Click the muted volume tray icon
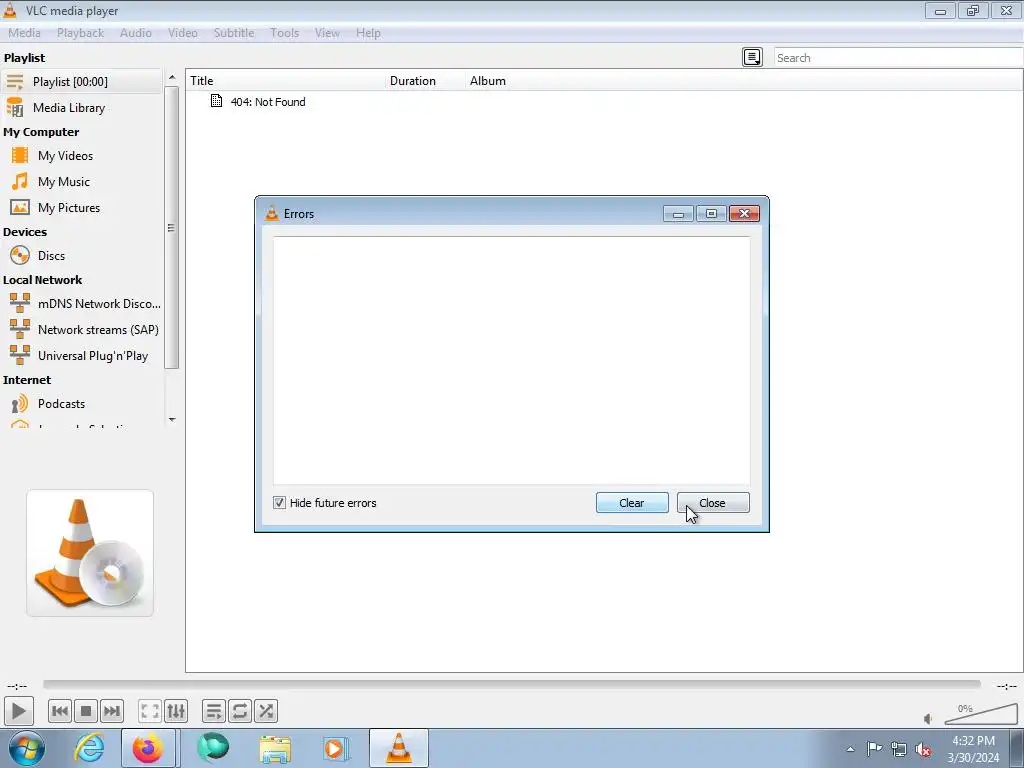Image resolution: width=1024 pixels, height=768 pixels. [x=923, y=749]
